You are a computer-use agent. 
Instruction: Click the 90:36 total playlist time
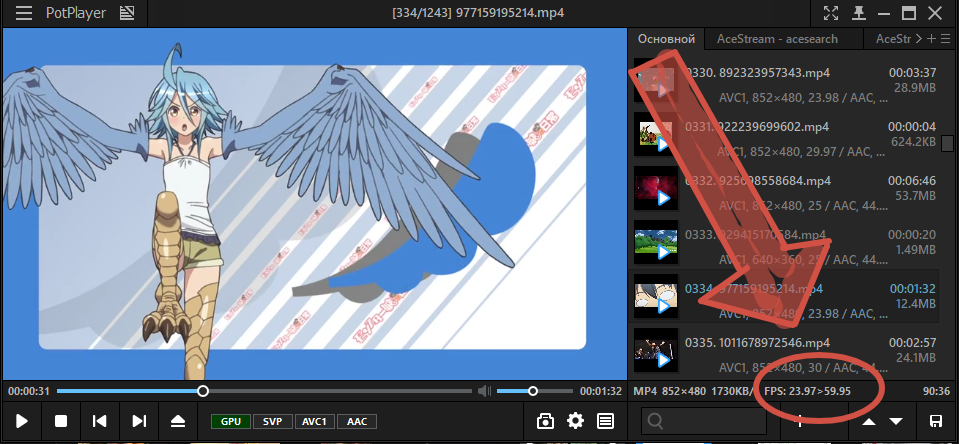point(936,391)
